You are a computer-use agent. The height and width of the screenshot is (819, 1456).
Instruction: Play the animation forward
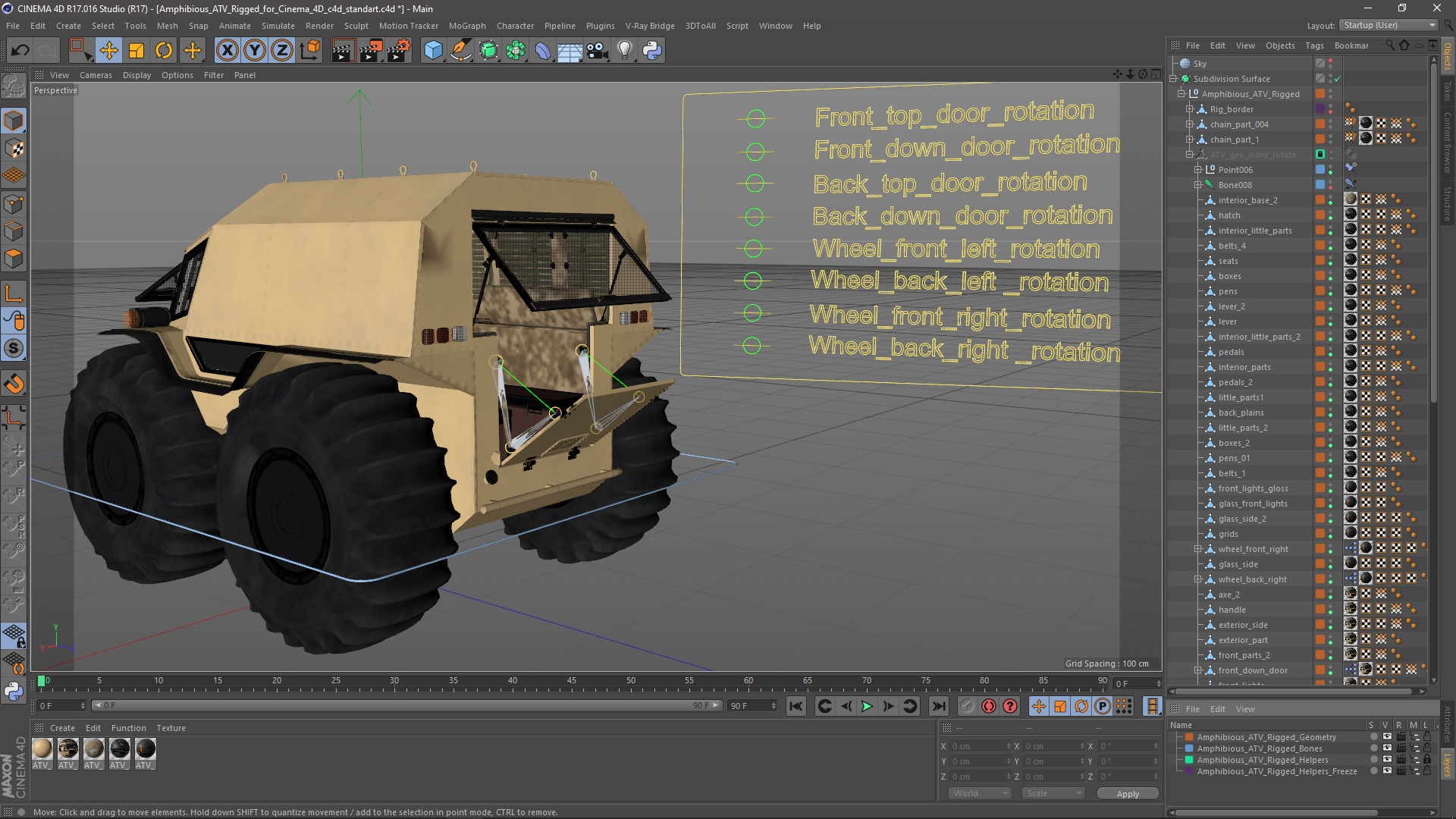(867, 707)
